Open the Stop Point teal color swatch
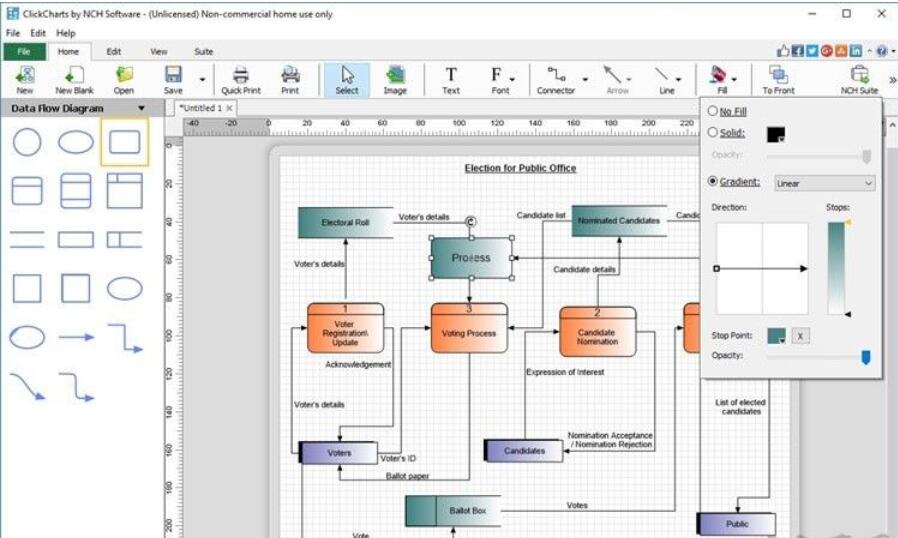The height and width of the screenshot is (538, 898). point(777,336)
